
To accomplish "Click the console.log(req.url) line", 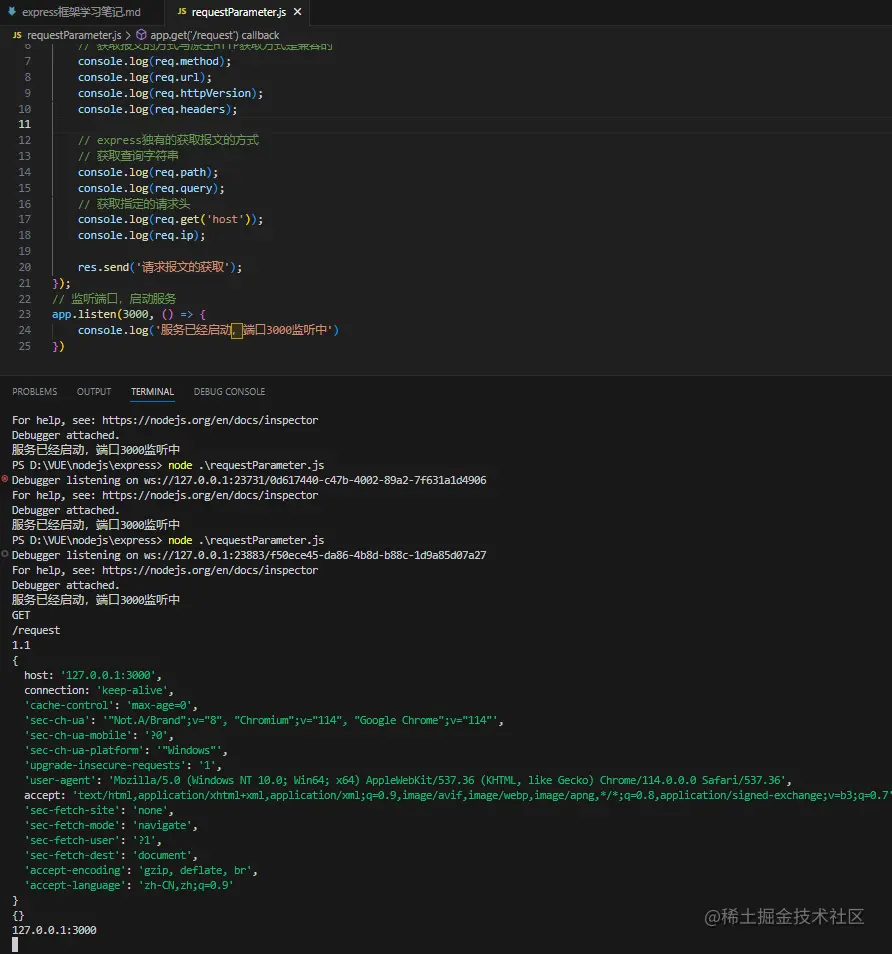I will tap(145, 77).
